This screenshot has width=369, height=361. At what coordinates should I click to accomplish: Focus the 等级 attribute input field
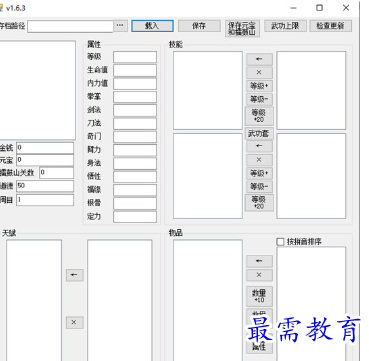[x=135, y=57]
